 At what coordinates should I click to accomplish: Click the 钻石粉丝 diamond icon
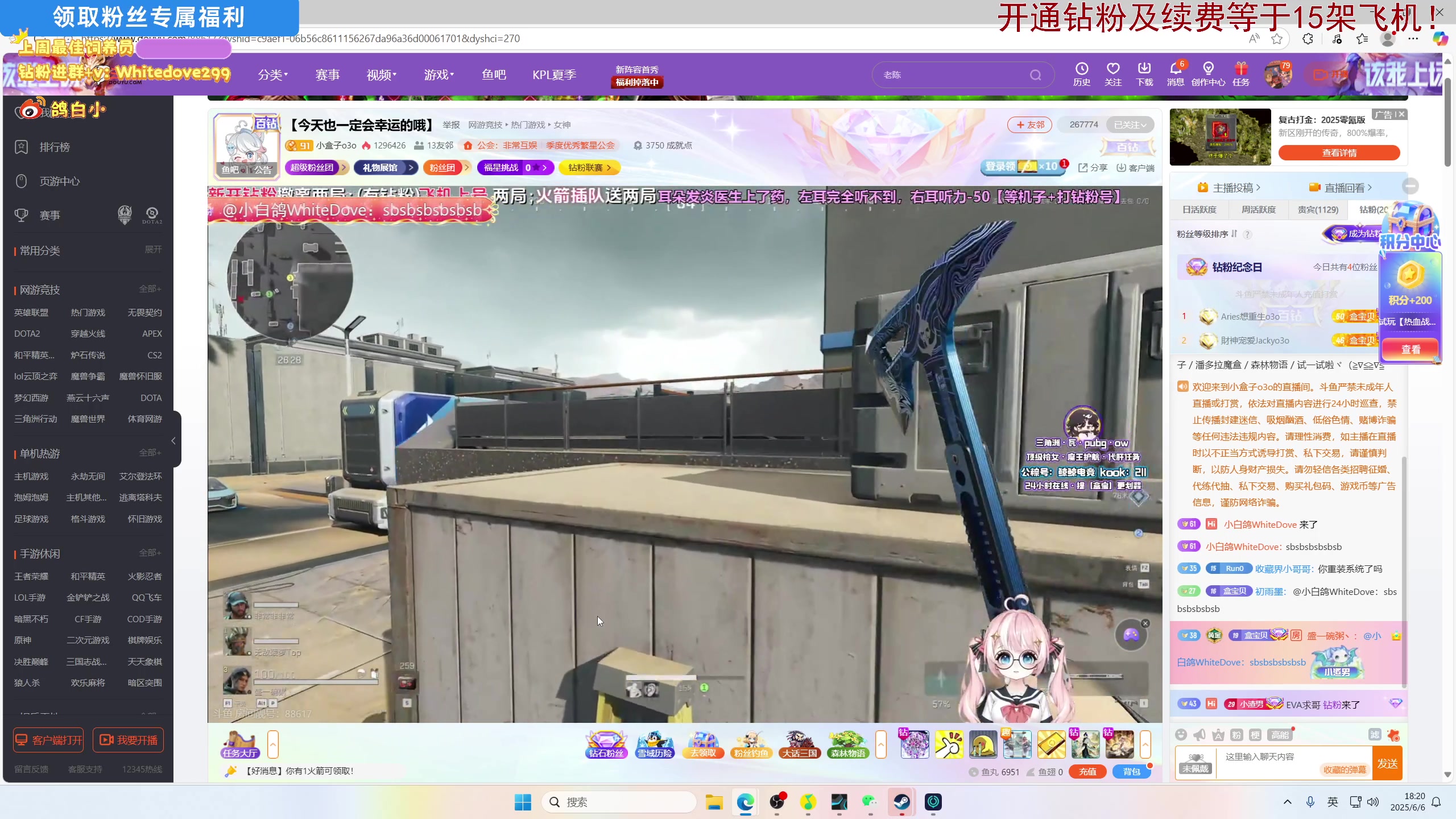(x=606, y=744)
